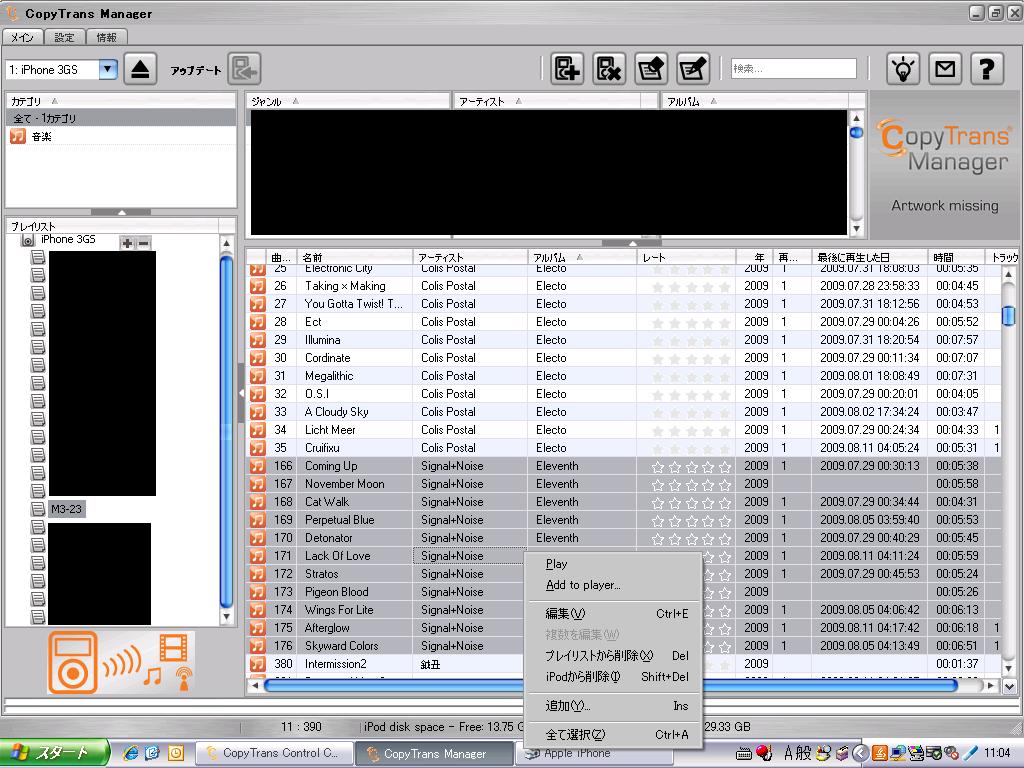Collapse left sidebar using the left arrow handle
The image size is (1024, 768).
point(241,393)
